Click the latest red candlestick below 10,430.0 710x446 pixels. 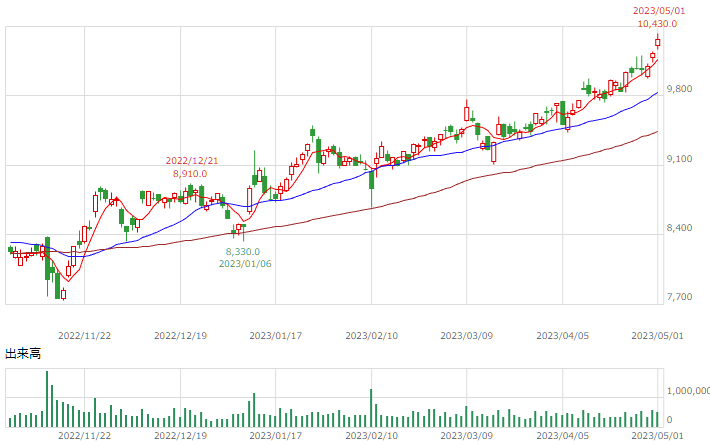pos(657,42)
